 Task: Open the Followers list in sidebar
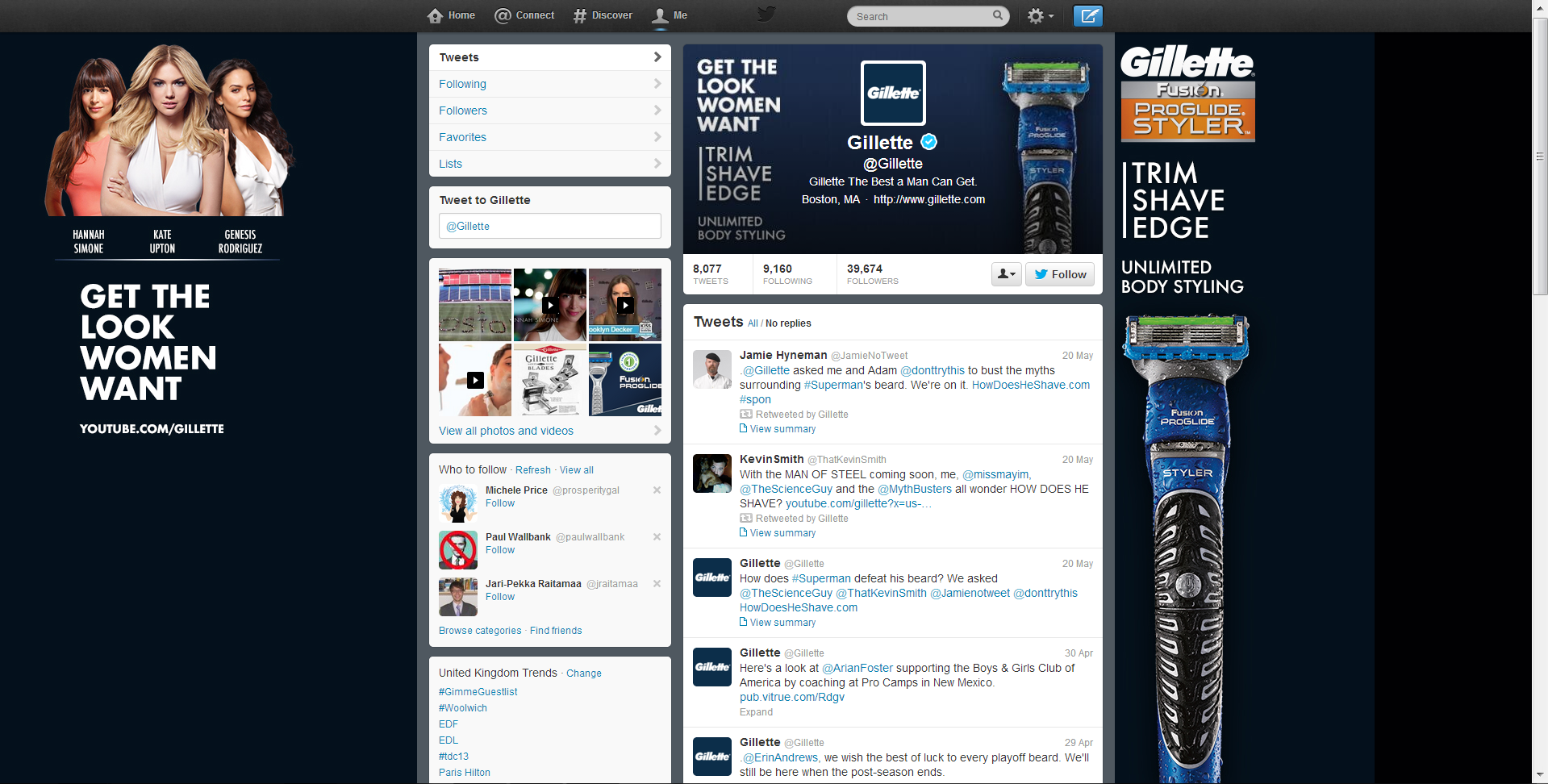(550, 111)
